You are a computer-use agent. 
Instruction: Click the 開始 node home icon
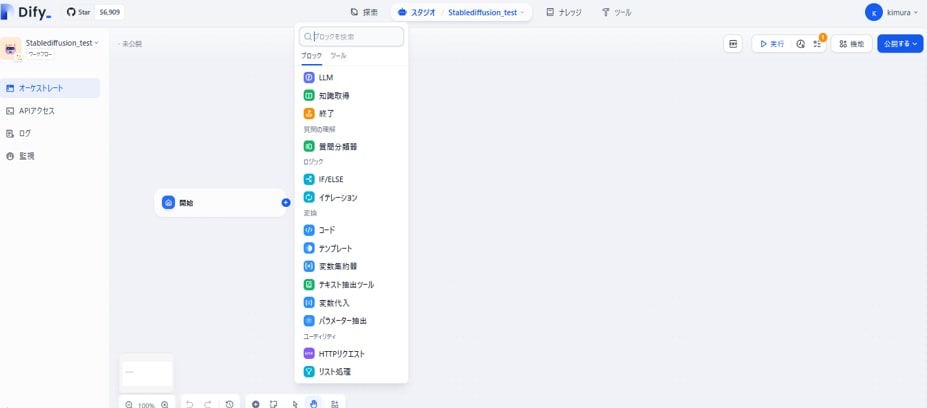[x=168, y=203]
